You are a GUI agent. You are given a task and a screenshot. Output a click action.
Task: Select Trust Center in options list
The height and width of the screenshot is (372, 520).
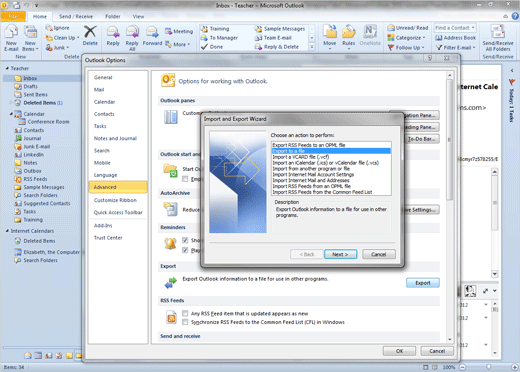tap(108, 238)
